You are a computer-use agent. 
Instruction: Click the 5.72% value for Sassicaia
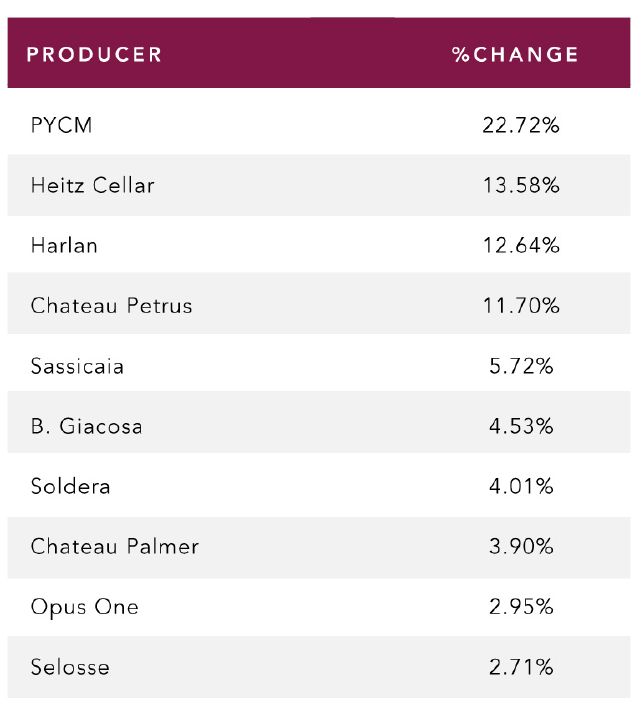click(521, 366)
